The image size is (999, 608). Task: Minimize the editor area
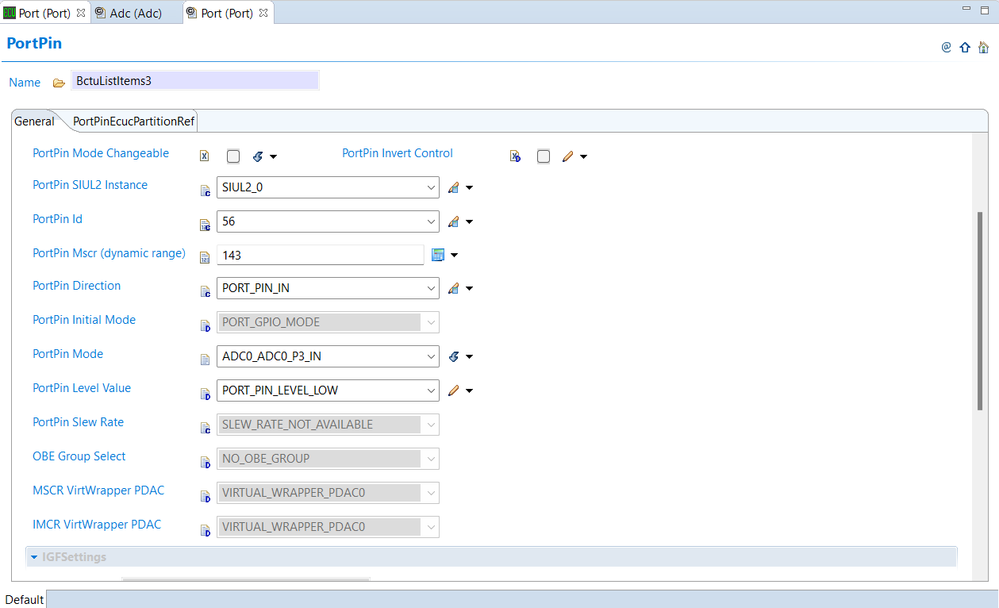(967, 9)
